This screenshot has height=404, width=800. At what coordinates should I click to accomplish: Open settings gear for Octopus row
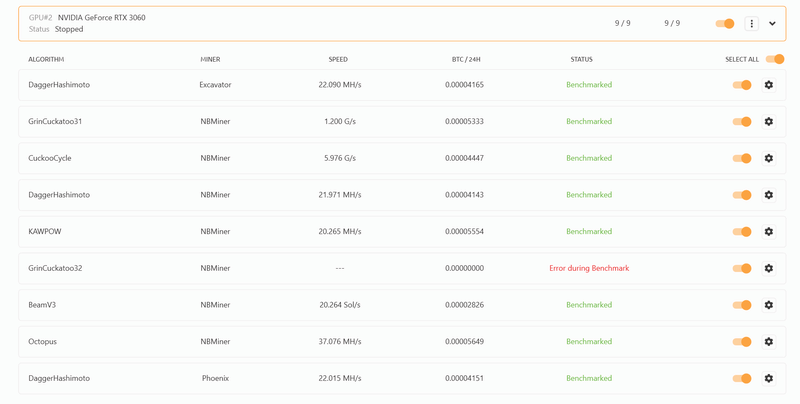768,342
